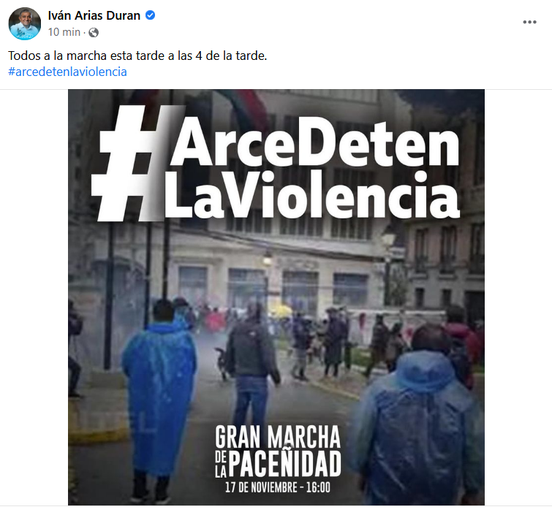Click the hooded figure in gray-blue raincoat
The width and height of the screenshot is (552, 515).
[x=419, y=416]
